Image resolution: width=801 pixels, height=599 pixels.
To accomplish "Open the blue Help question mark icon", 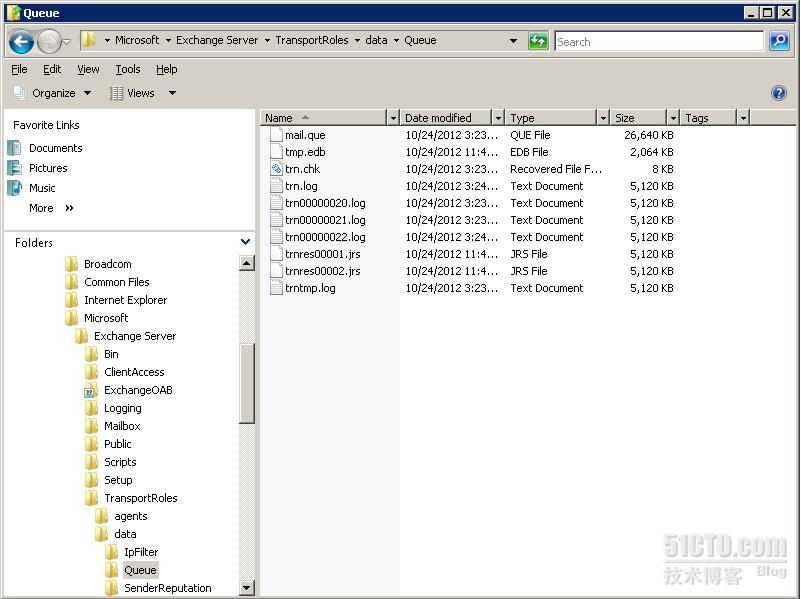I will point(779,93).
